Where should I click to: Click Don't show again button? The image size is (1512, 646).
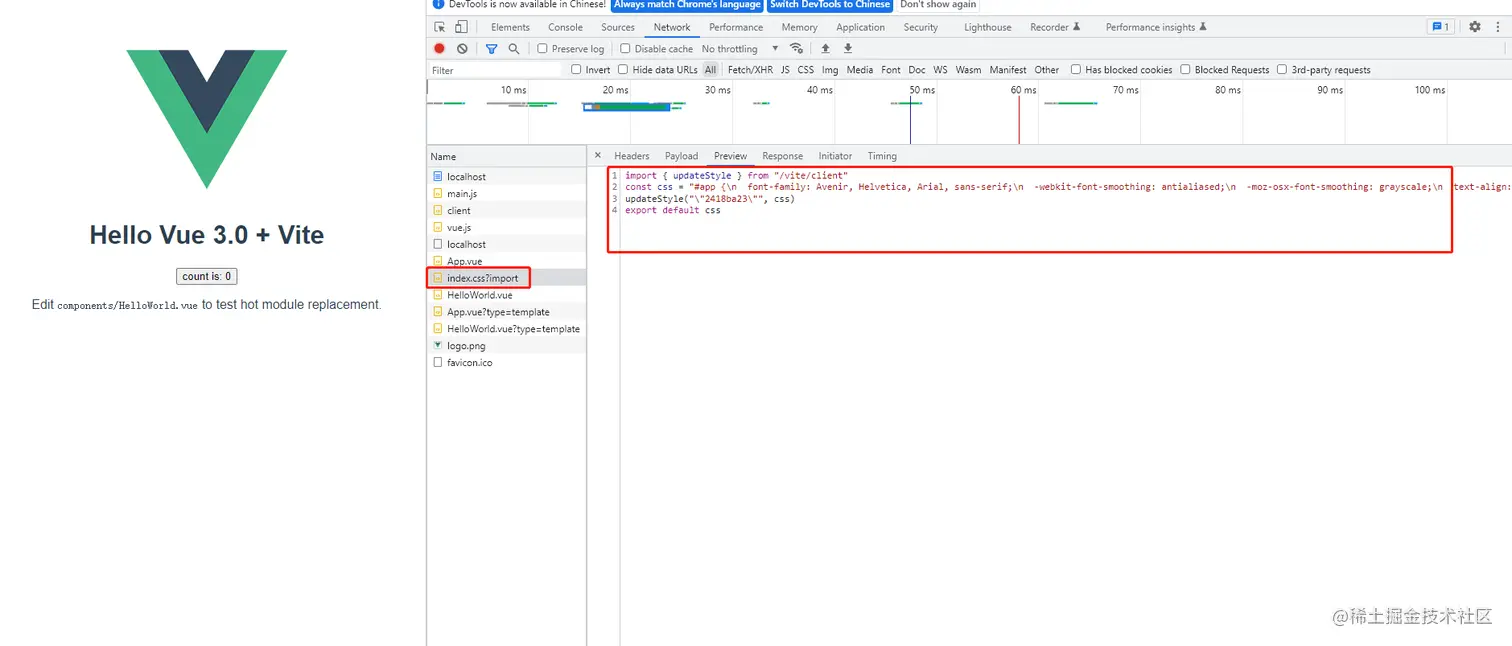tap(938, 5)
